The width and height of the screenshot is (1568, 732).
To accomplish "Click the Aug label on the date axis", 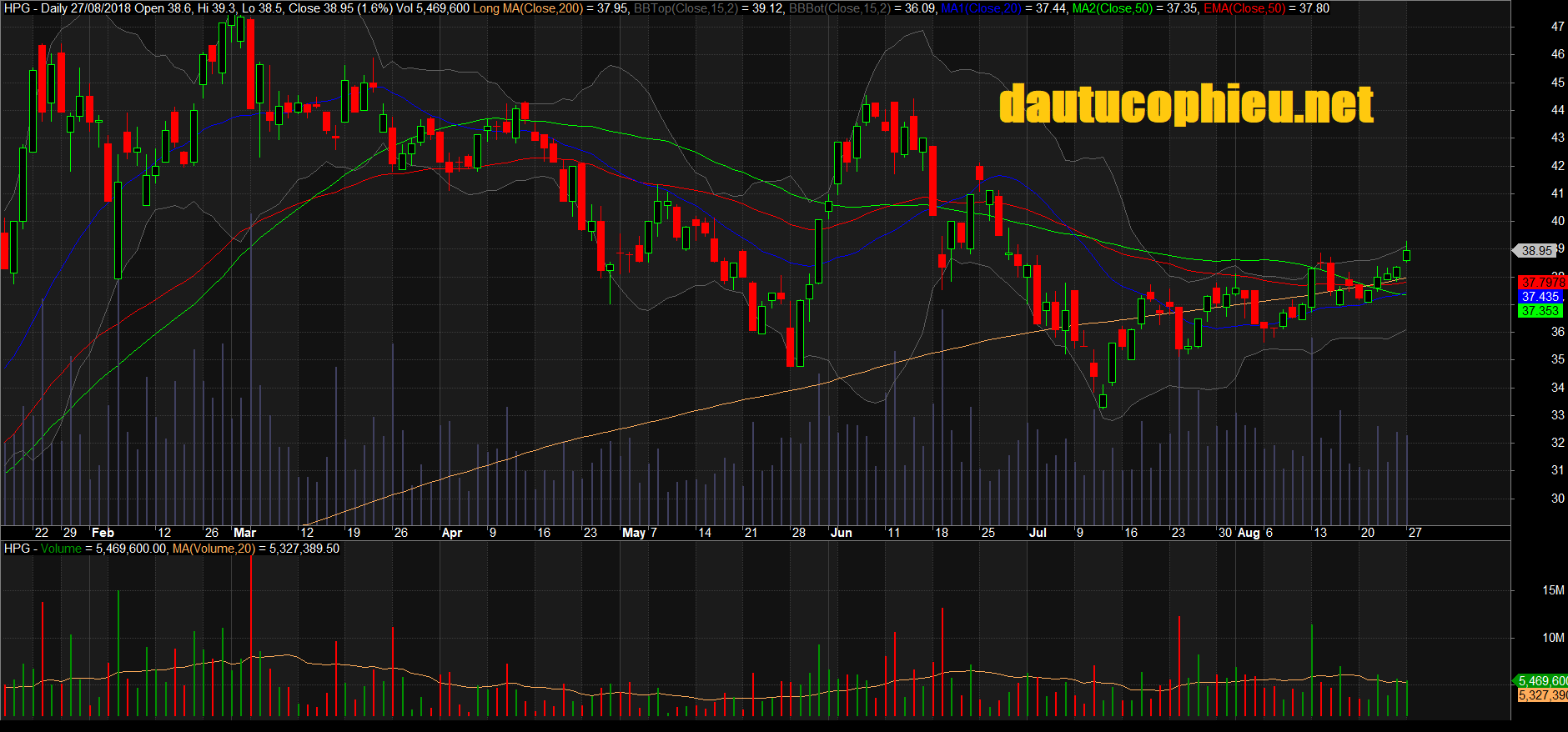I will click(1248, 533).
